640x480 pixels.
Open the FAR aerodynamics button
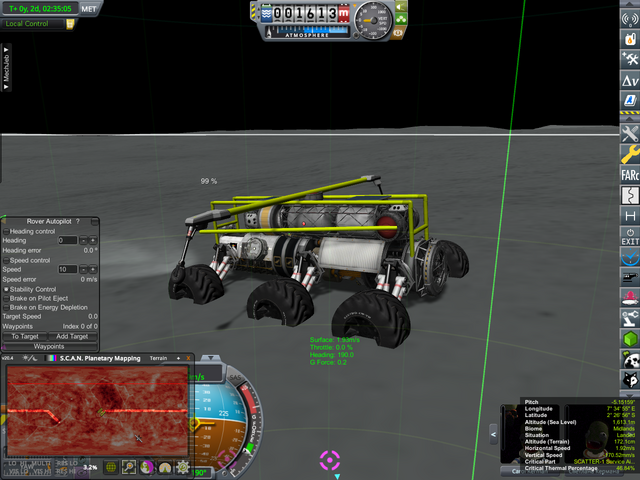point(630,175)
